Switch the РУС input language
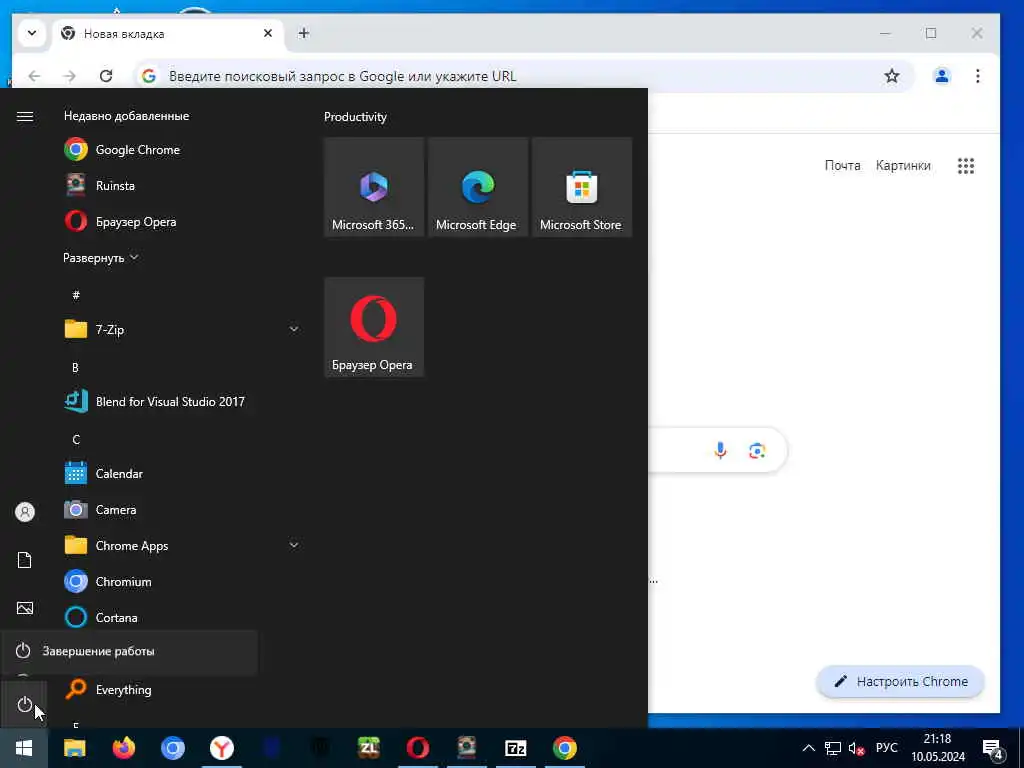 [886, 748]
